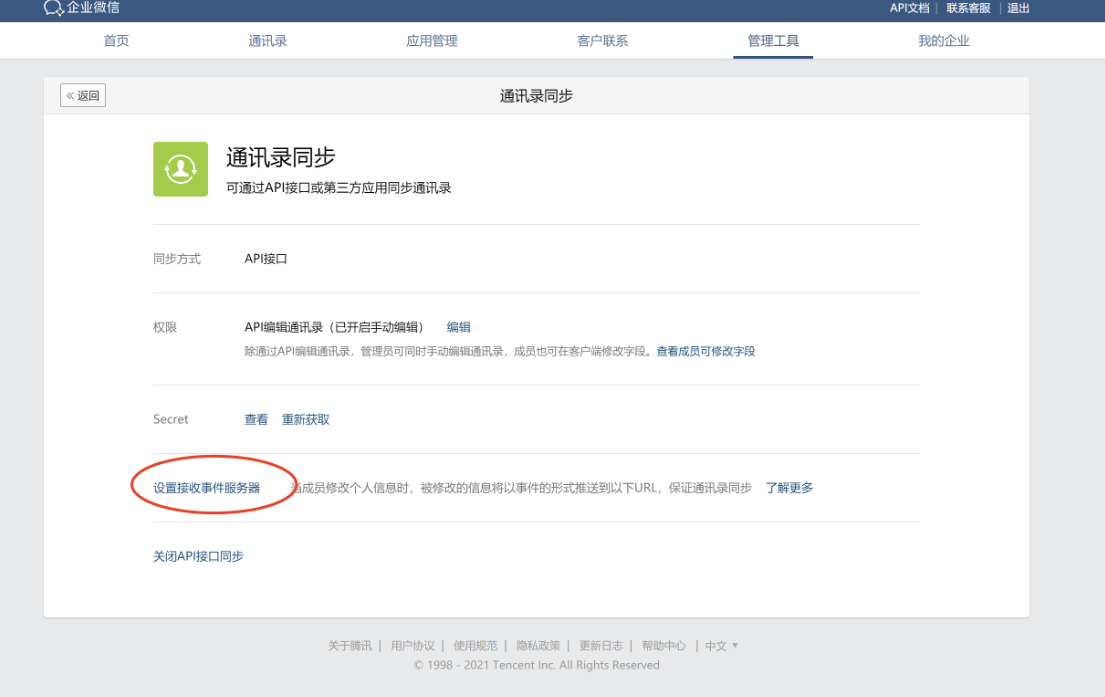Image resolution: width=1105 pixels, height=697 pixels.
Task: Click the 企业微信 logo icon
Action: [53, 8]
